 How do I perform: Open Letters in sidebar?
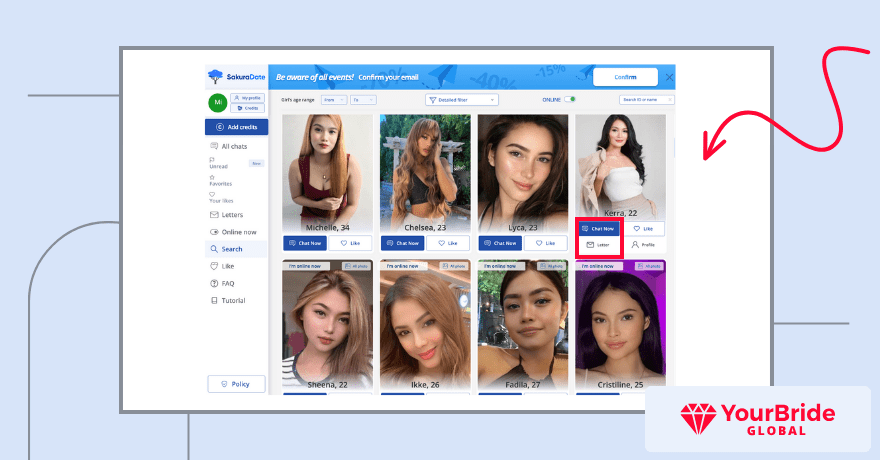click(227, 215)
